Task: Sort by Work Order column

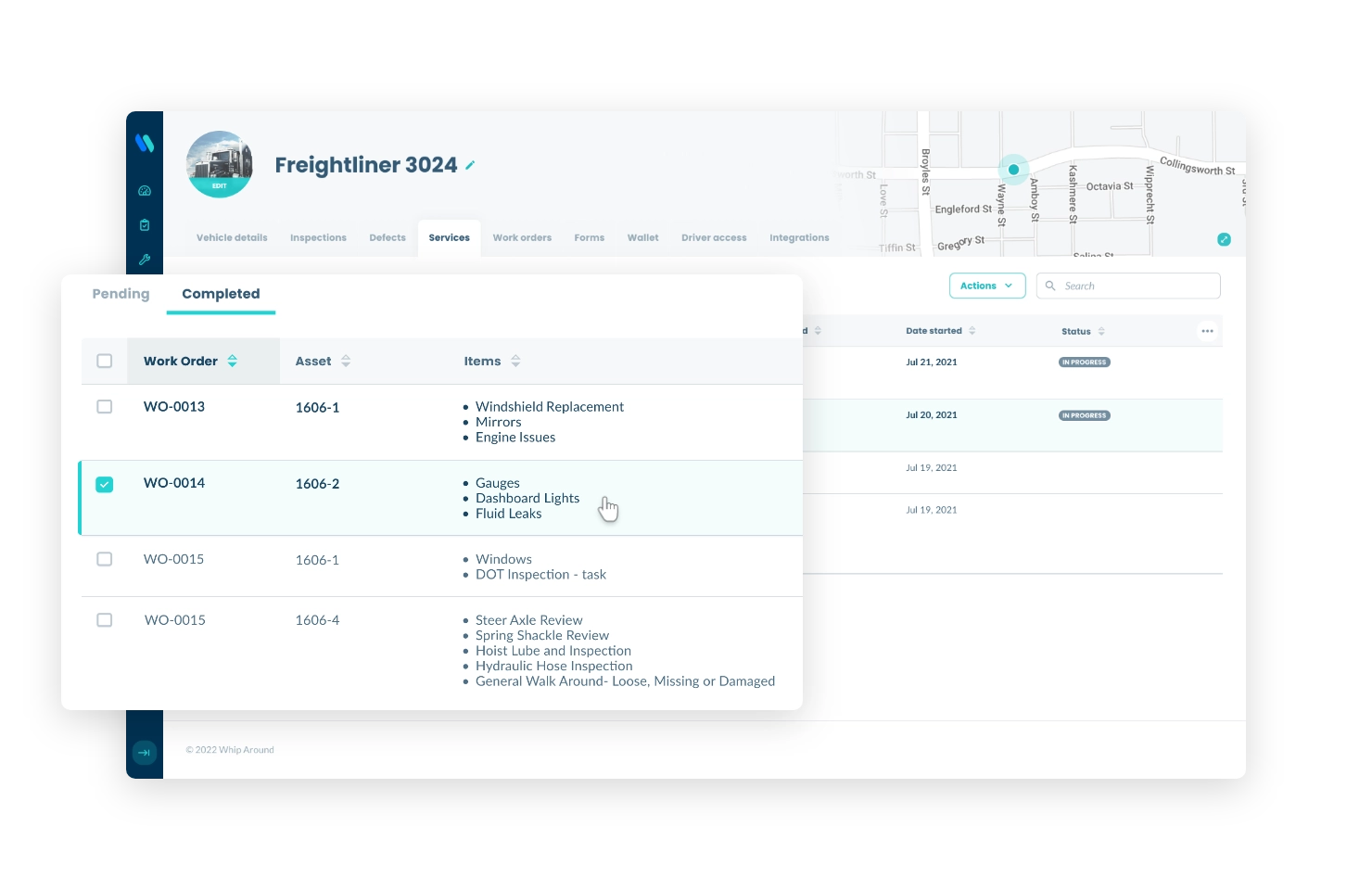Action: tap(232, 361)
